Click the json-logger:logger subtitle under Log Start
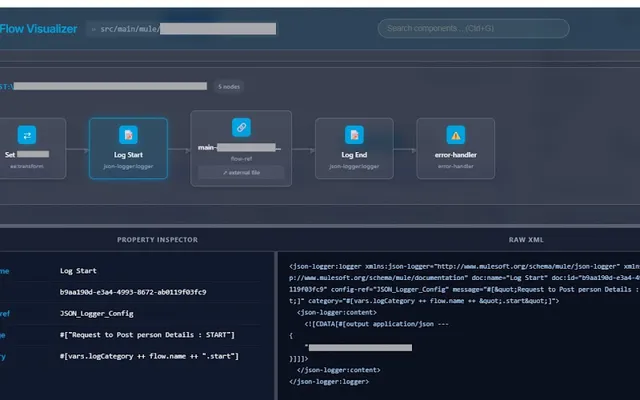The width and height of the screenshot is (640, 400). point(128,167)
